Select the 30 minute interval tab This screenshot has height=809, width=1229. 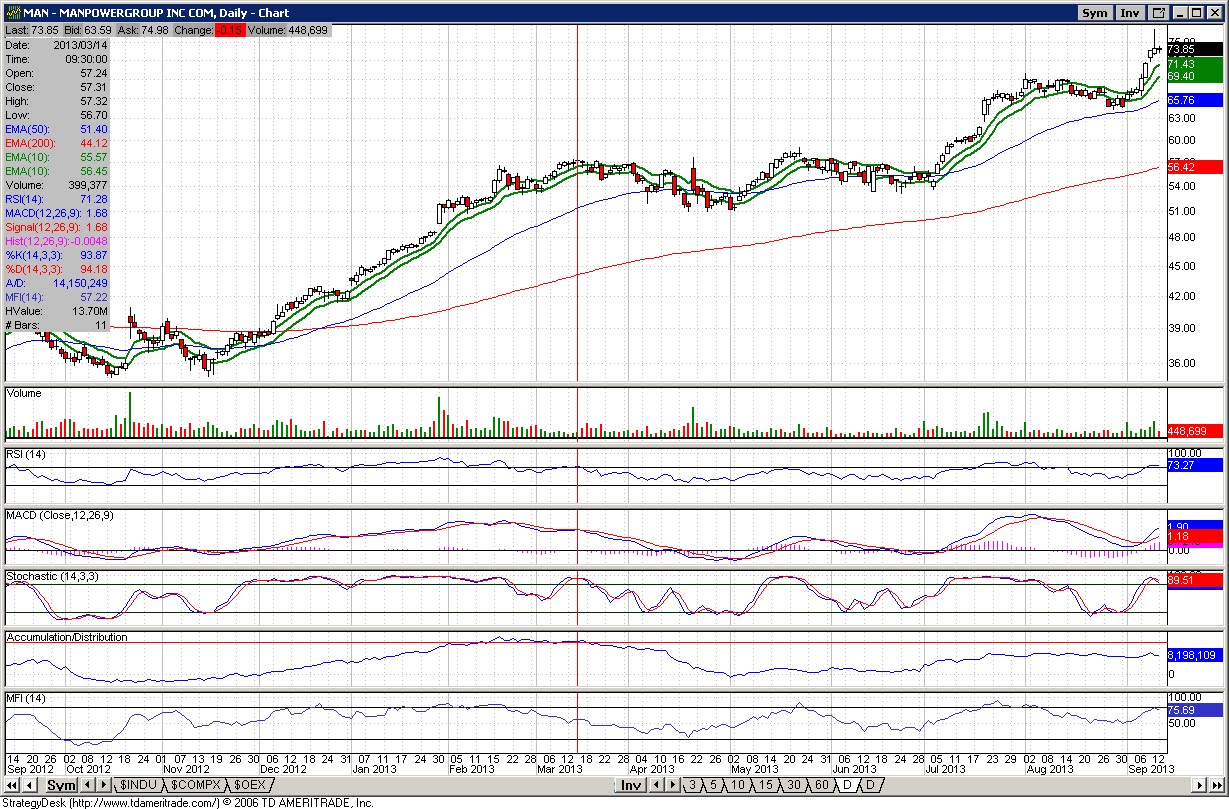pyautogui.click(x=794, y=785)
